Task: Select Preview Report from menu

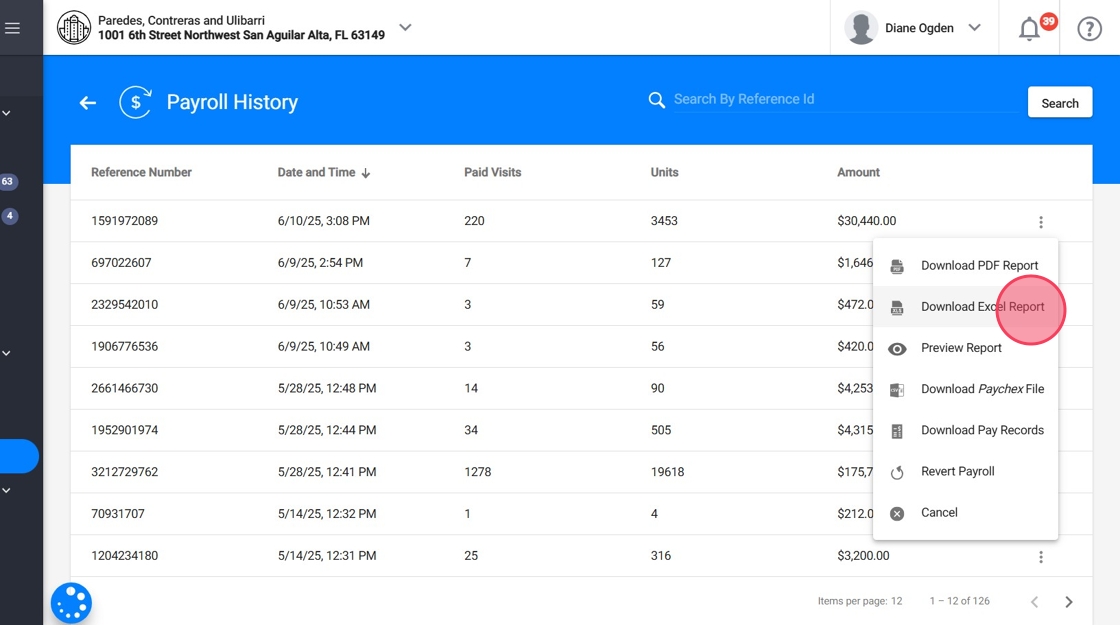Action: (x=961, y=348)
